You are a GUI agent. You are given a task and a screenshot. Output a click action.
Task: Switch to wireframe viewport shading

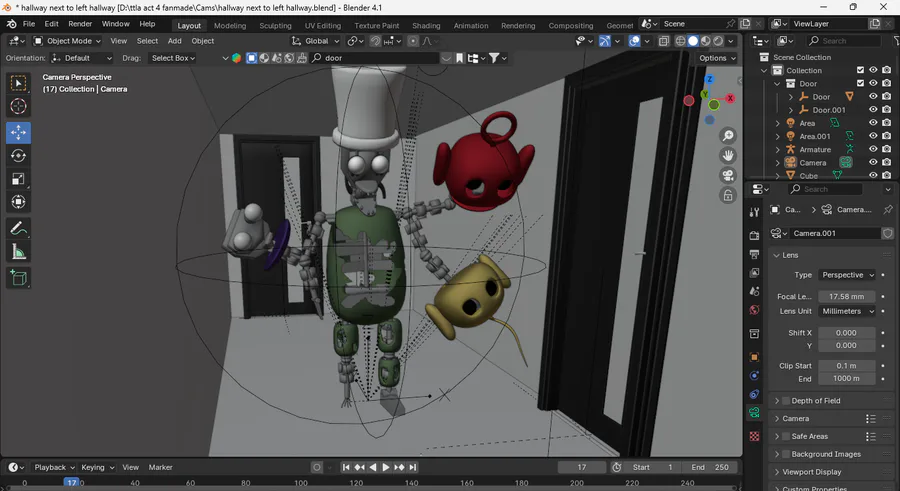click(680, 41)
